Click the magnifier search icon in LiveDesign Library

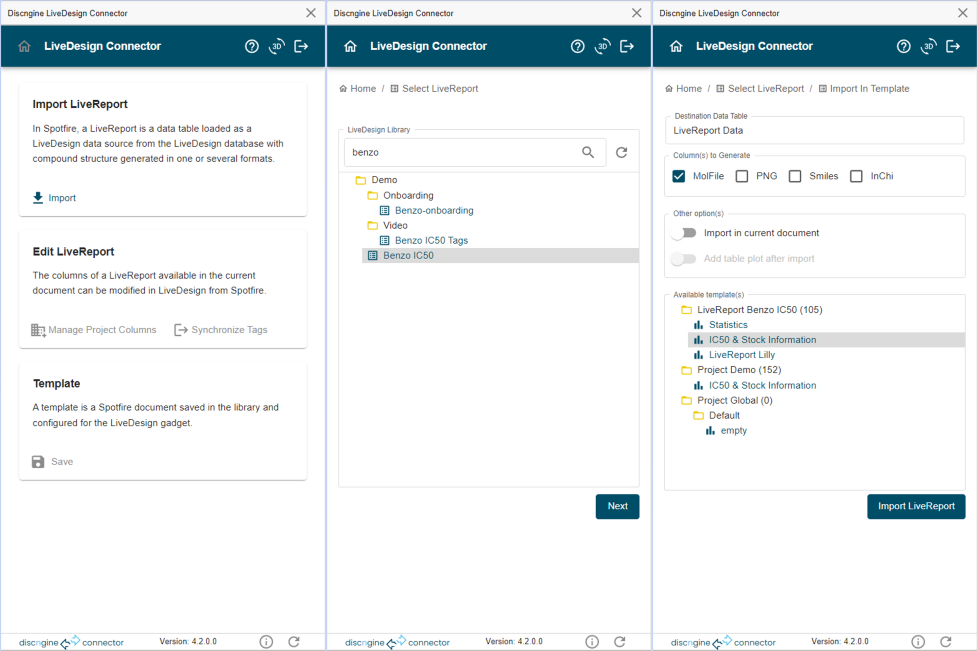click(x=588, y=153)
